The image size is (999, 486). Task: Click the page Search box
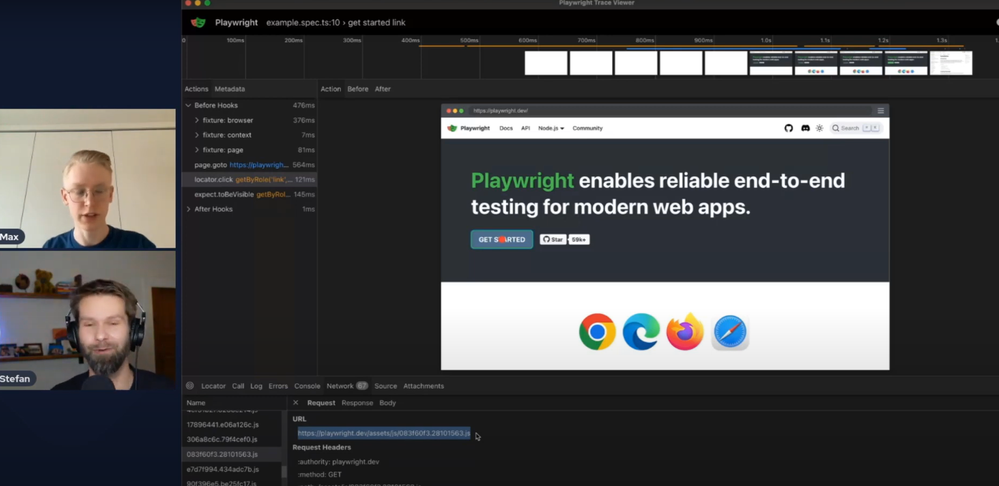point(856,128)
